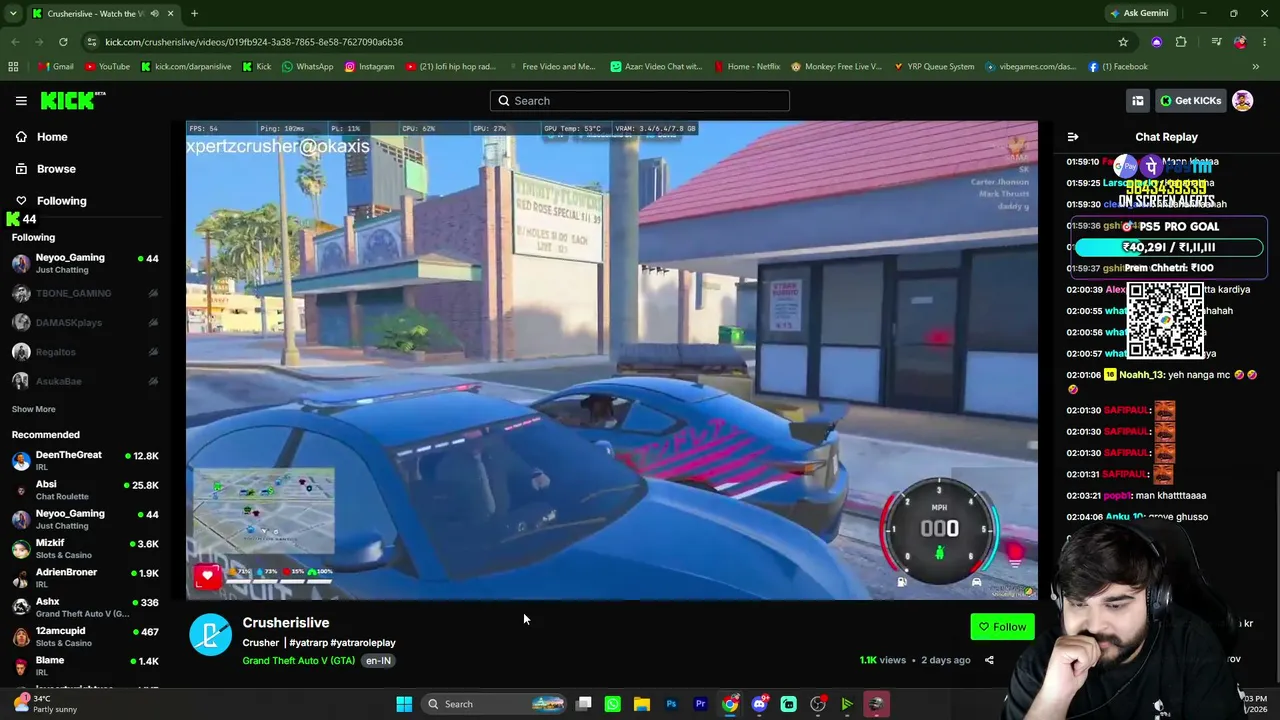The height and width of the screenshot is (720, 1280).
Task: Bookmark this page with star icon
Action: [x=1123, y=42]
